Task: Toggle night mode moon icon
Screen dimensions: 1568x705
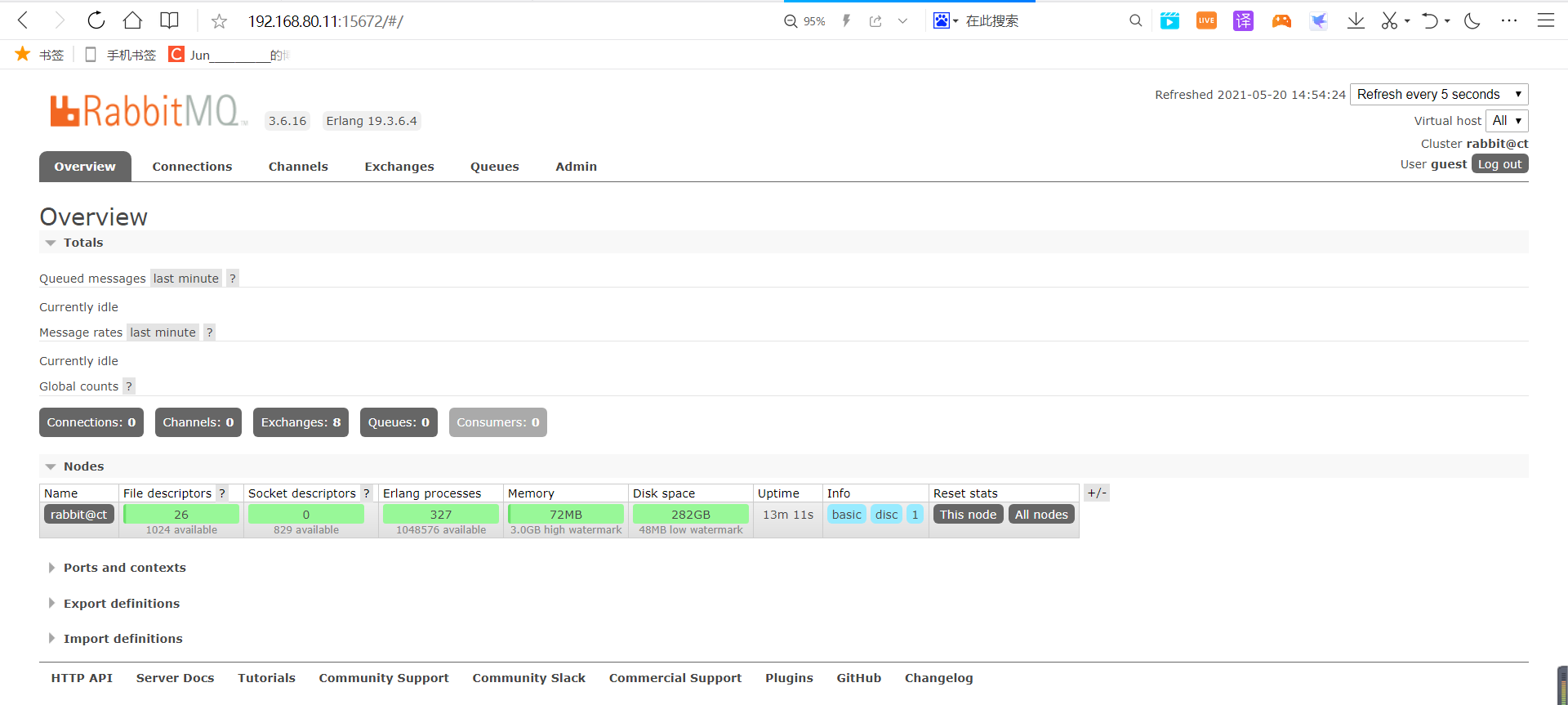Action: pyautogui.click(x=1472, y=21)
